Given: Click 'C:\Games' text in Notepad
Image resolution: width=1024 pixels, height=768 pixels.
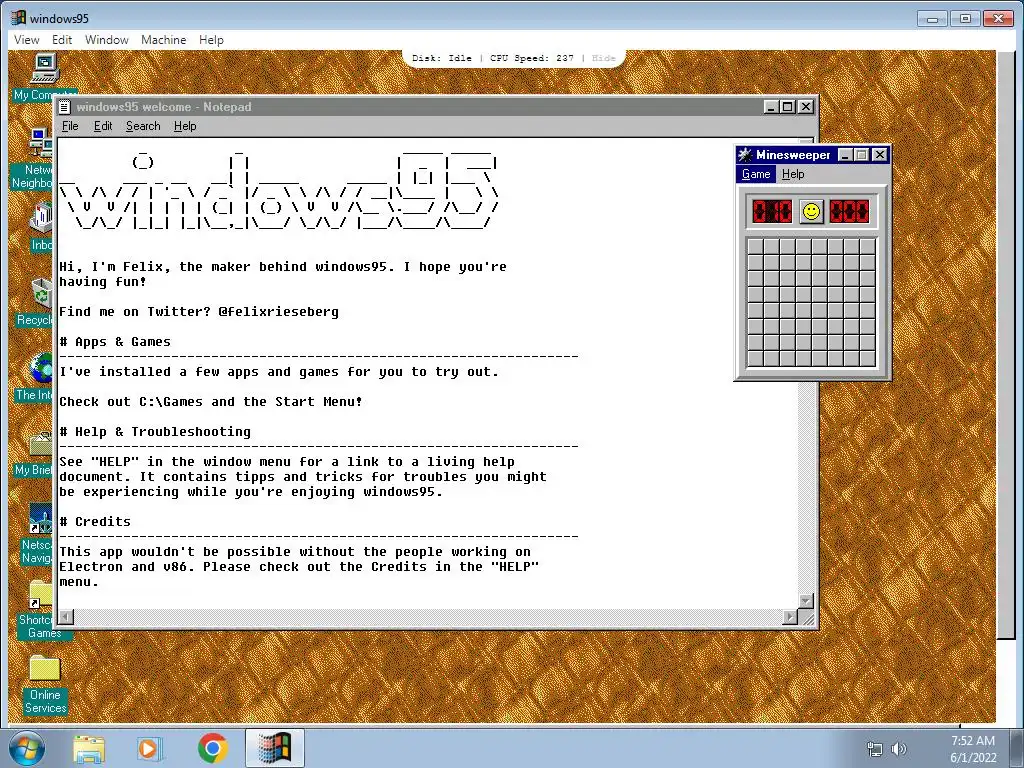Looking at the screenshot, I should pyautogui.click(x=171, y=402).
